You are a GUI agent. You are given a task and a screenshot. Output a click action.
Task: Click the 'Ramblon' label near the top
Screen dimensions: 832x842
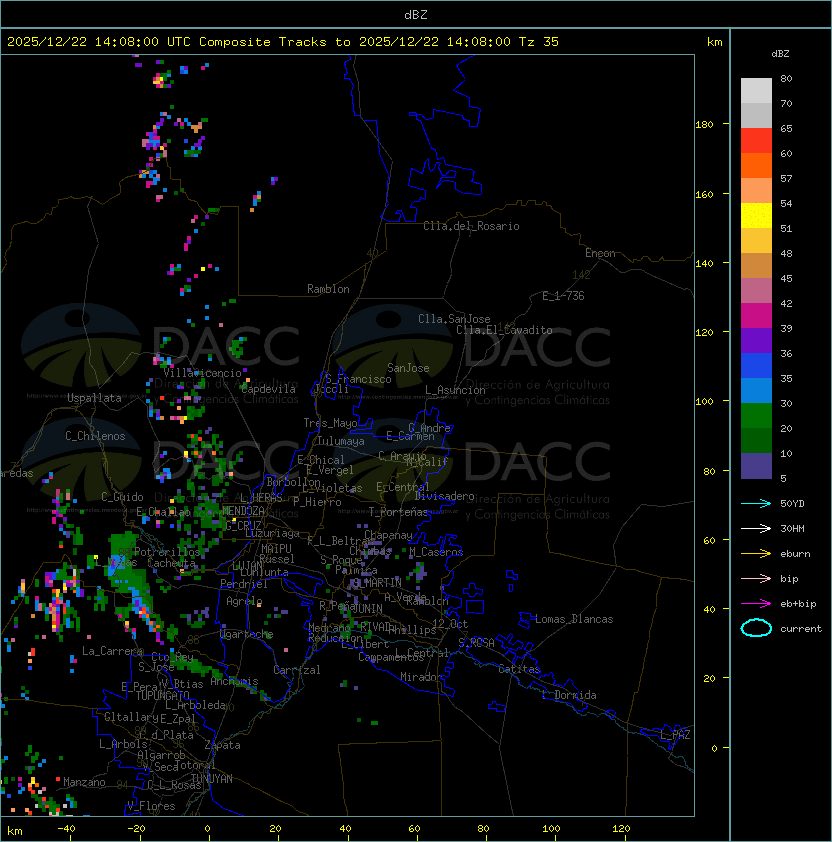point(328,289)
